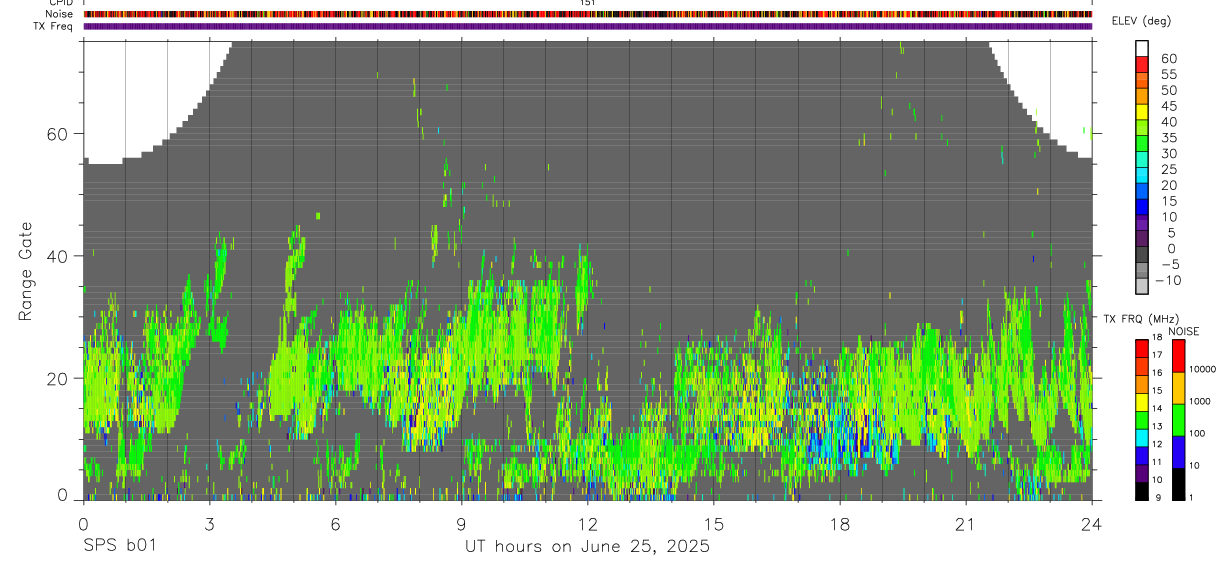Viewport: 1228px width, 567px height.
Task: Click x-axis tick label '15'
Action: pyautogui.click(x=714, y=523)
